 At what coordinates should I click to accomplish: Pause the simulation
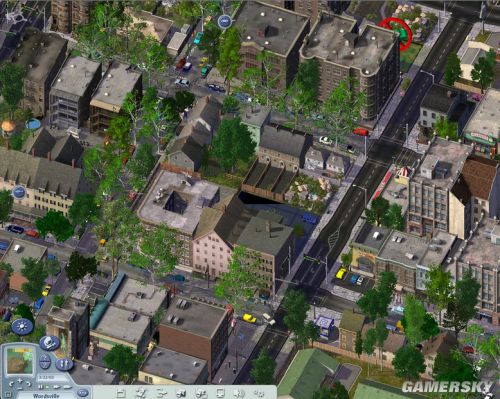(x=41, y=387)
